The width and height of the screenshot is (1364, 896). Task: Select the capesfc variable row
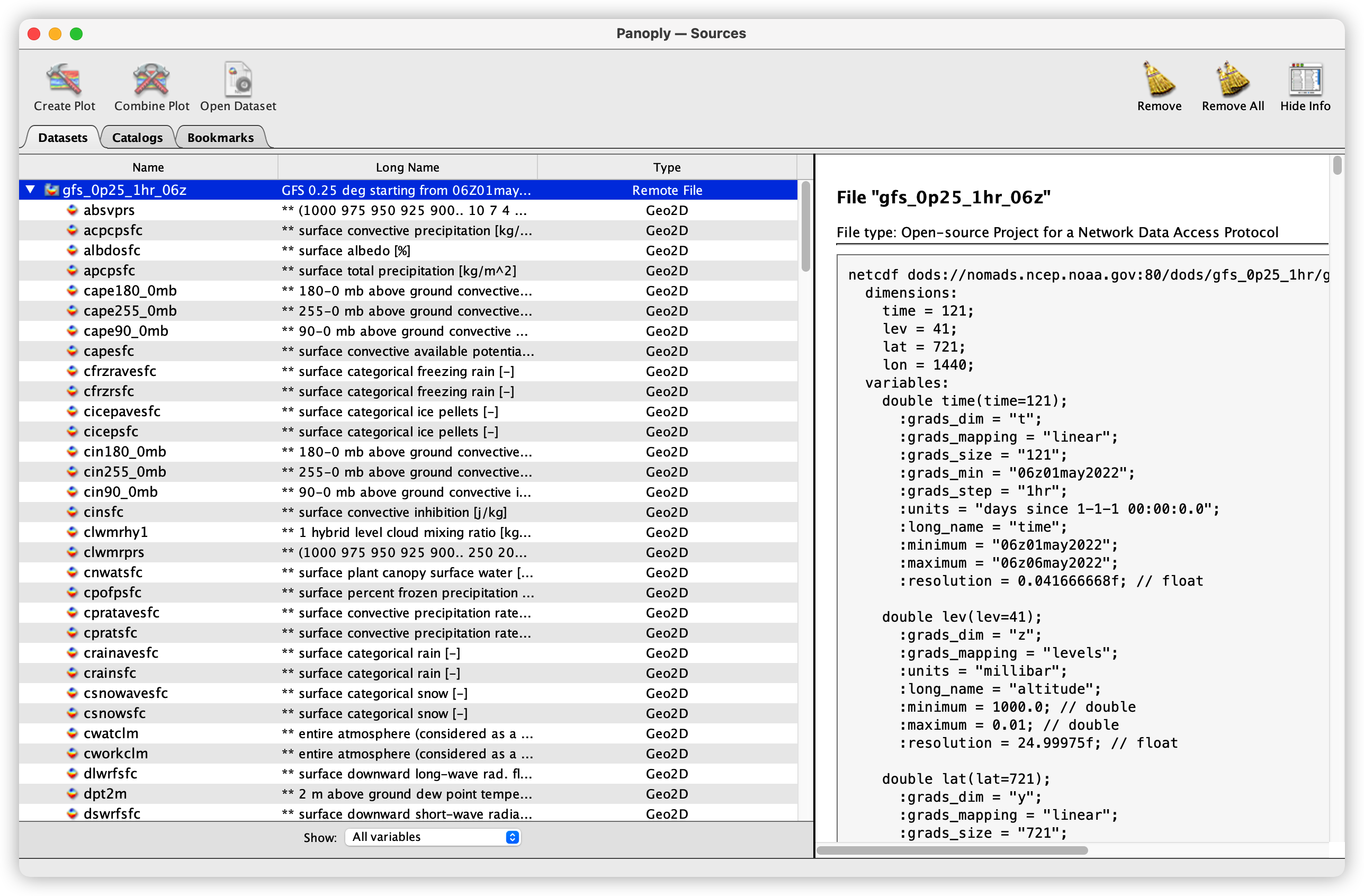tap(109, 351)
